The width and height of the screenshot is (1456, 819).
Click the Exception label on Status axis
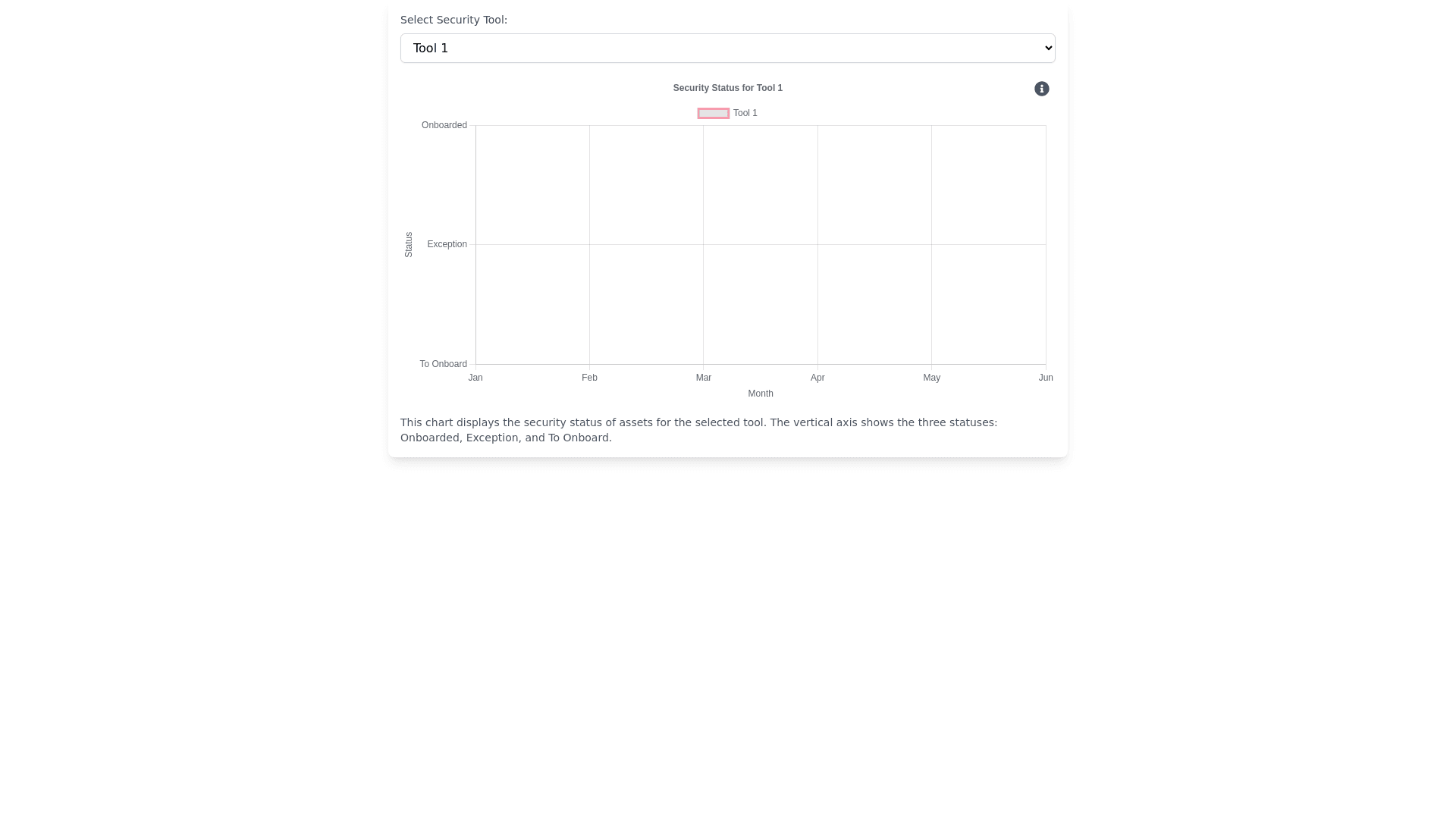(447, 244)
